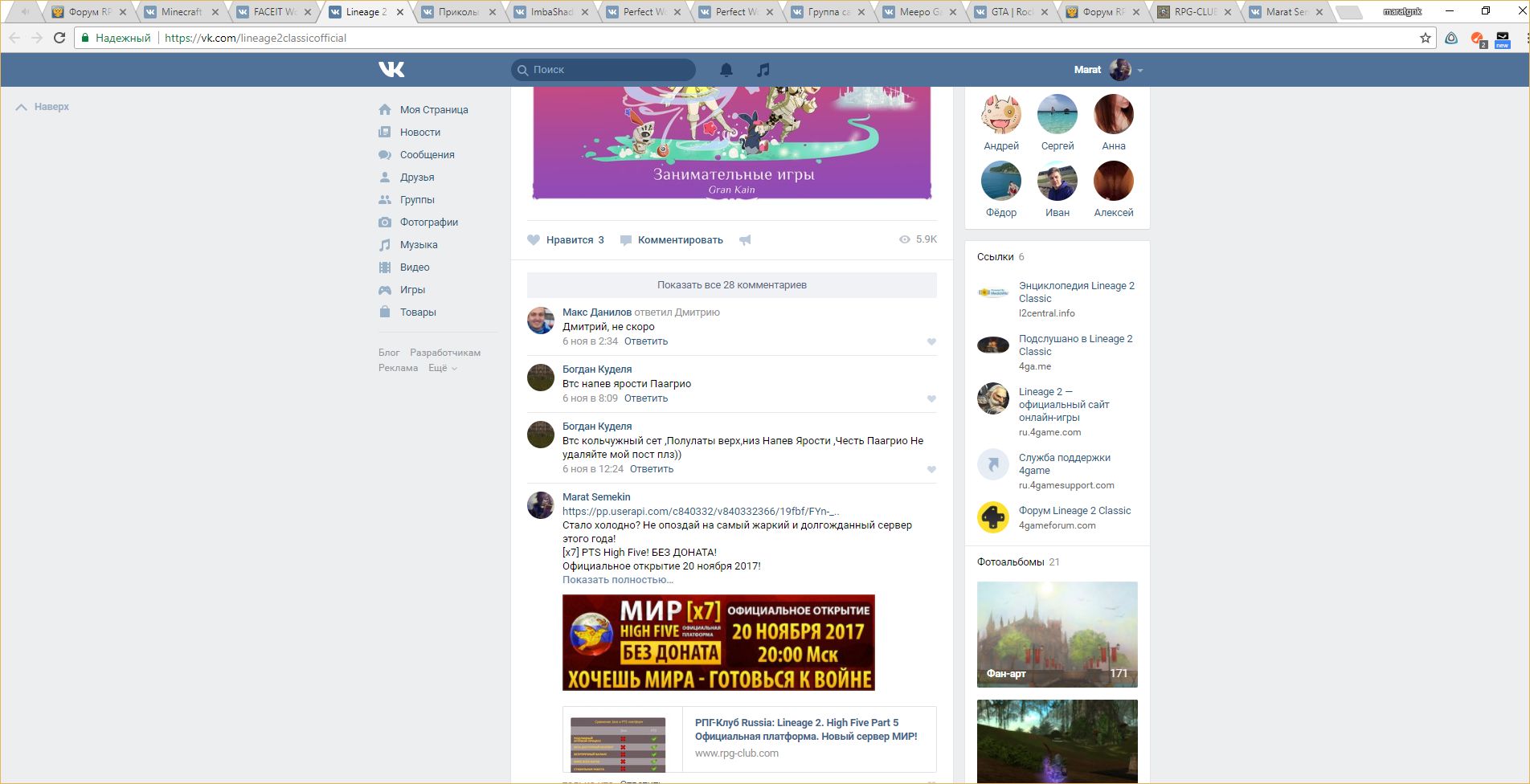Screen dimensions: 1530x784
Task: Open Lineage 2 official site link ru.4game.com
Action: 1064,405
